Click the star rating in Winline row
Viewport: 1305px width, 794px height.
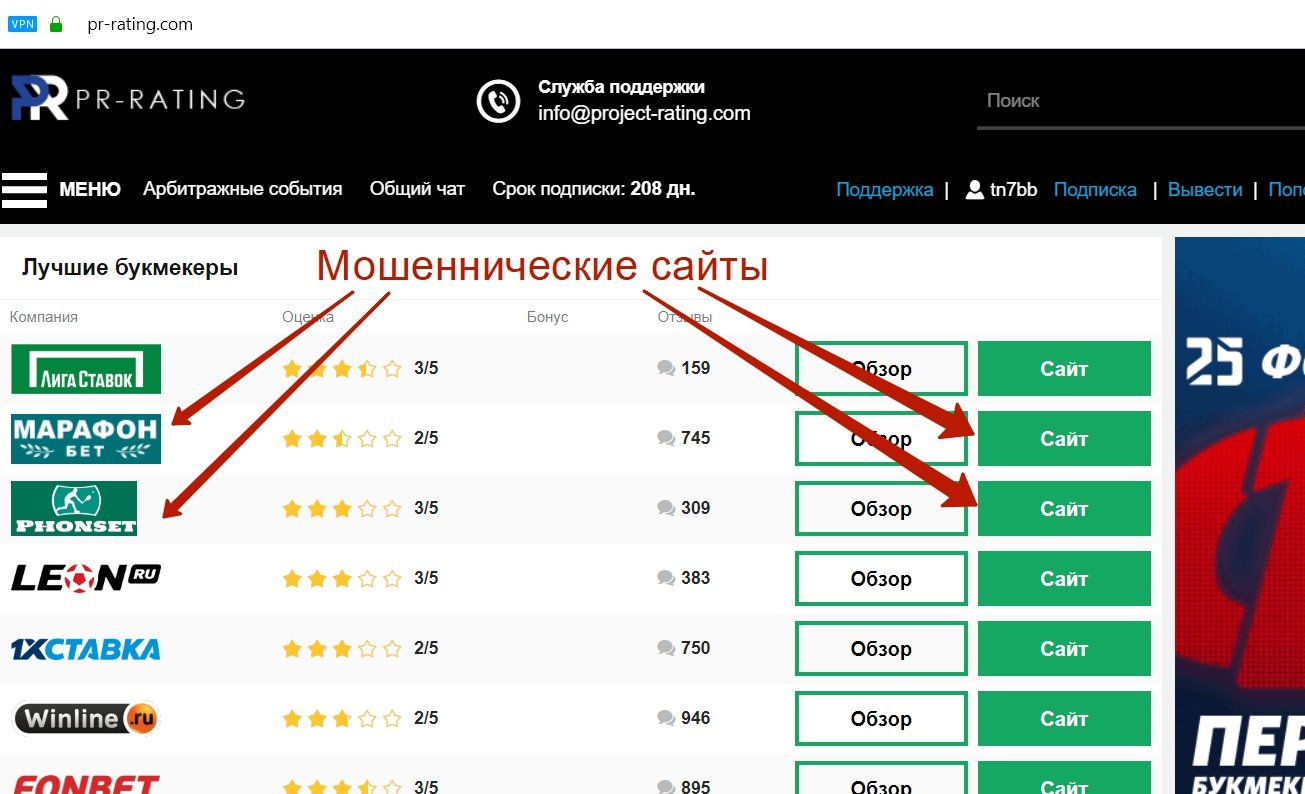pyautogui.click(x=342, y=718)
